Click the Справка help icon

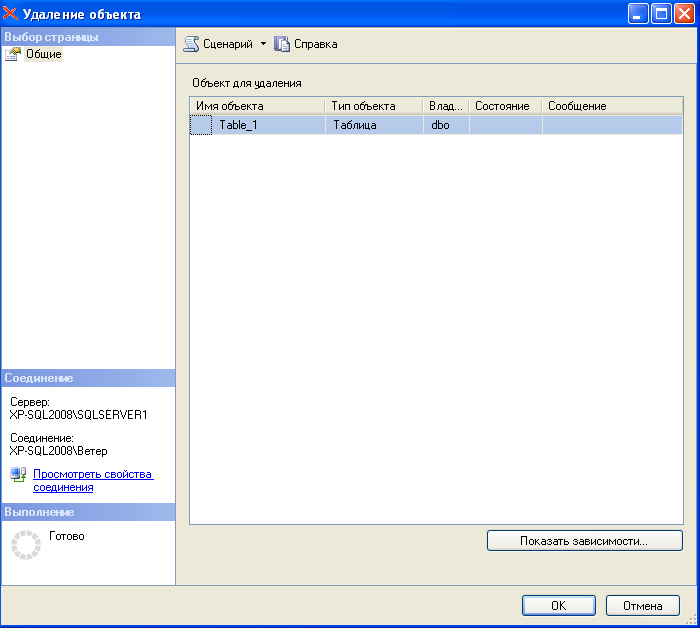point(282,44)
